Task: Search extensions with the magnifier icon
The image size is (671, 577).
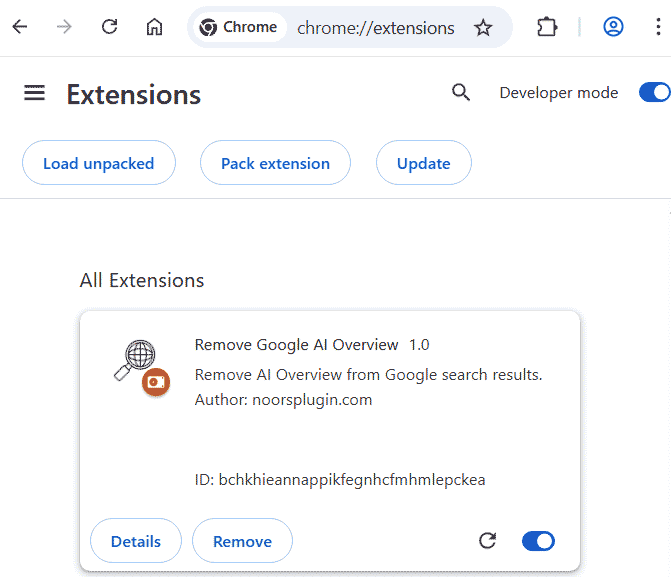Action: (x=461, y=92)
